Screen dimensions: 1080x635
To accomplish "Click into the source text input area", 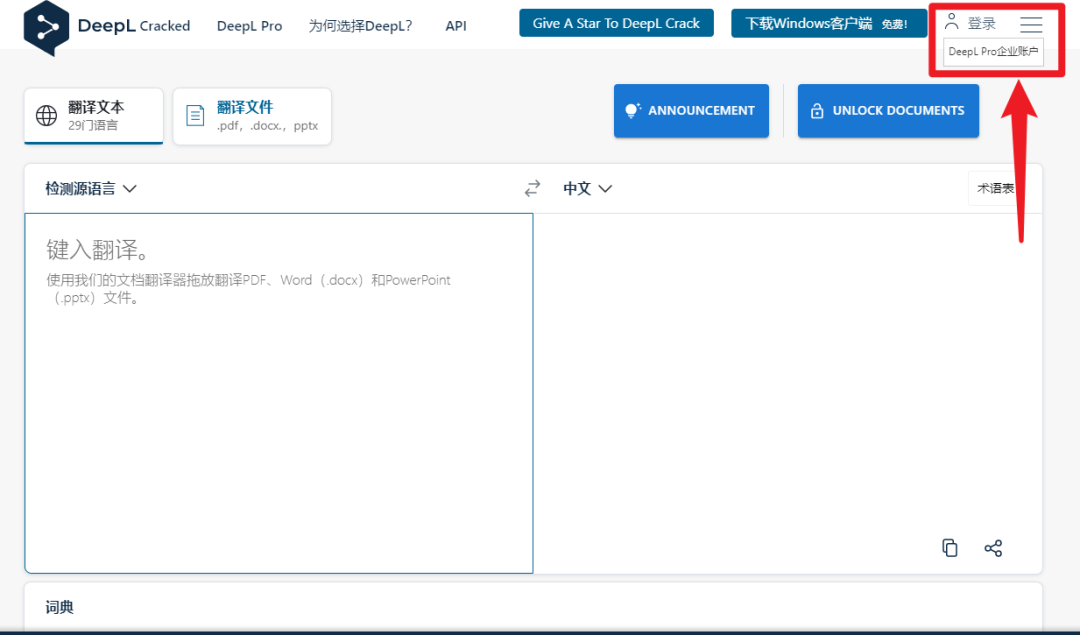I will [279, 393].
